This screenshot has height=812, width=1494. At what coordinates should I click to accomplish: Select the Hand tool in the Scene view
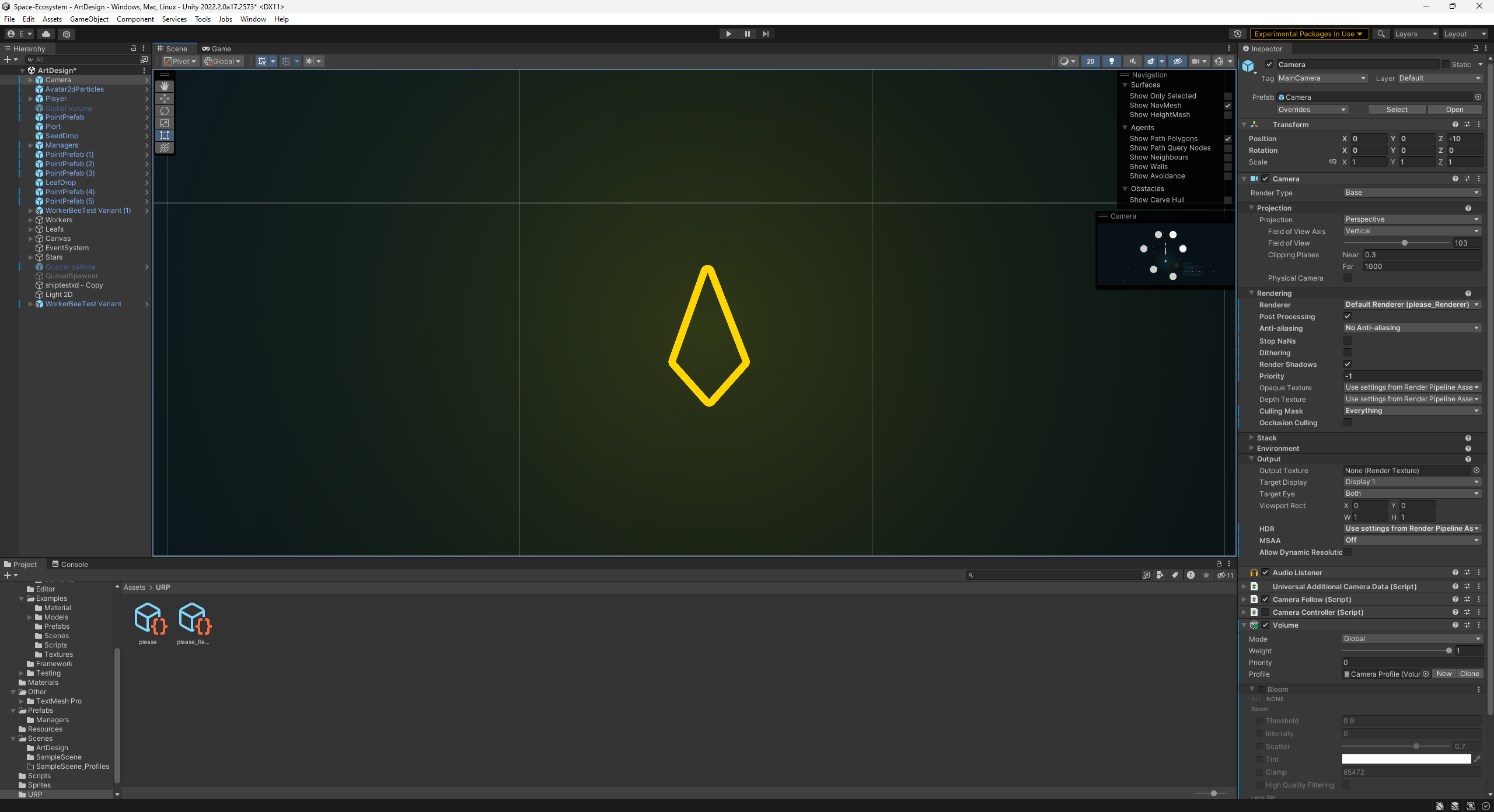(x=165, y=86)
